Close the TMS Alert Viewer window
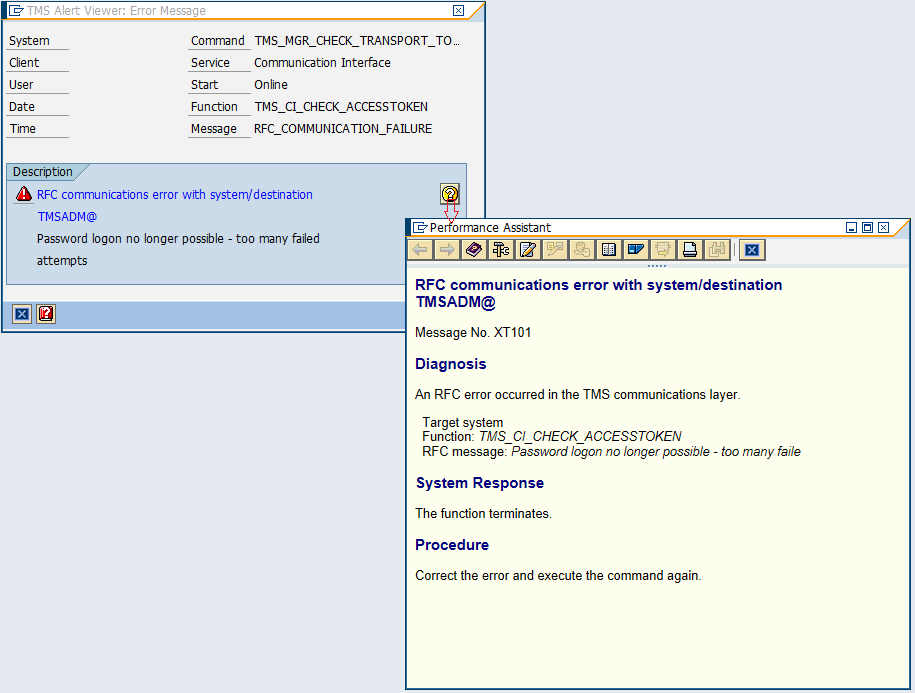This screenshot has width=915, height=693. tap(459, 10)
